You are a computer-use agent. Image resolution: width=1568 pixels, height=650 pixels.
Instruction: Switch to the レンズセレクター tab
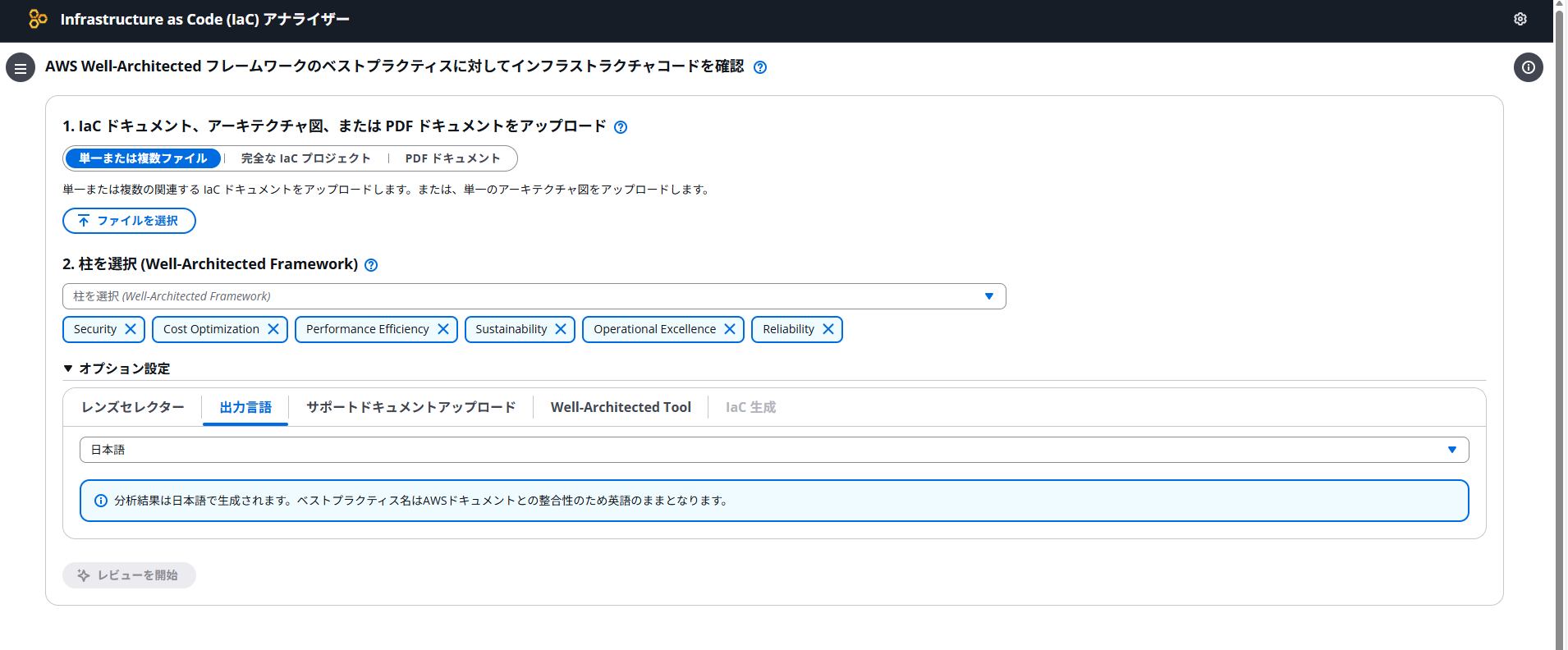click(133, 407)
